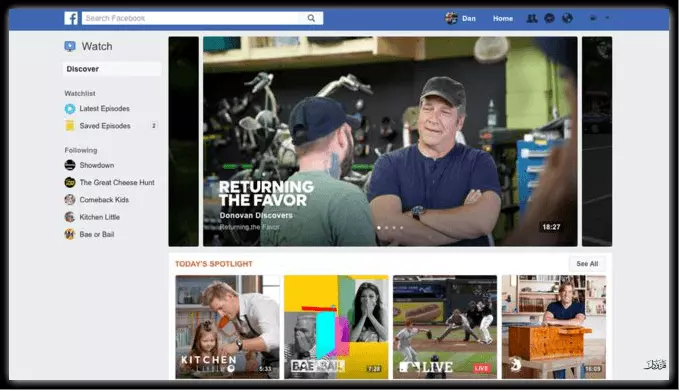Open Kitchen Little from Following
Image resolution: width=679 pixels, height=390 pixels.
click(x=100, y=217)
